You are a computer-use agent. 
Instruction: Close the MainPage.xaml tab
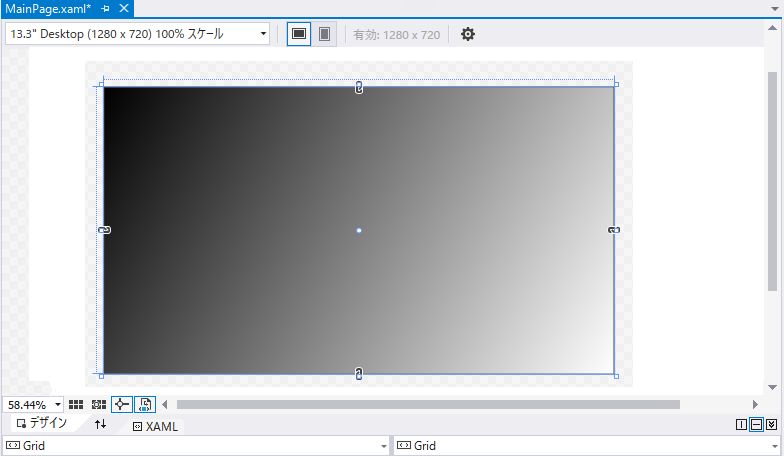coord(124,8)
